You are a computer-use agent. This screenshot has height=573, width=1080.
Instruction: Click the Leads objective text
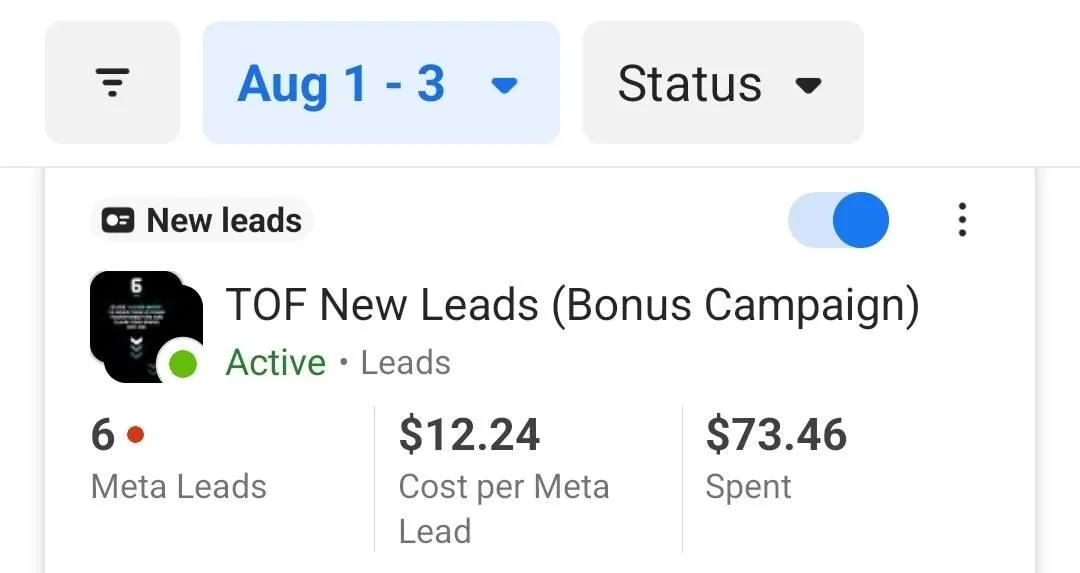tap(405, 362)
